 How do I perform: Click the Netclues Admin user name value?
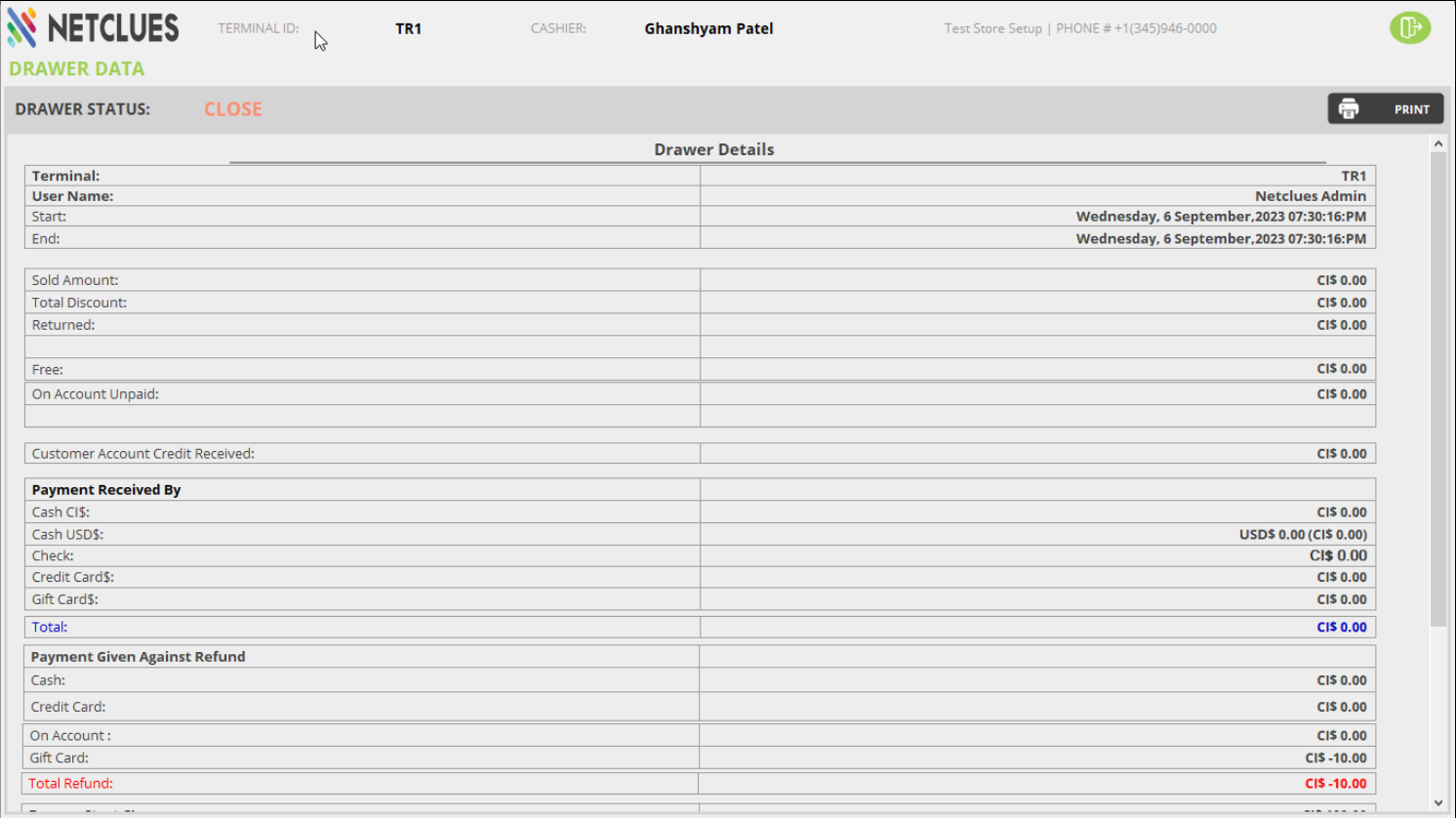[x=1310, y=196]
